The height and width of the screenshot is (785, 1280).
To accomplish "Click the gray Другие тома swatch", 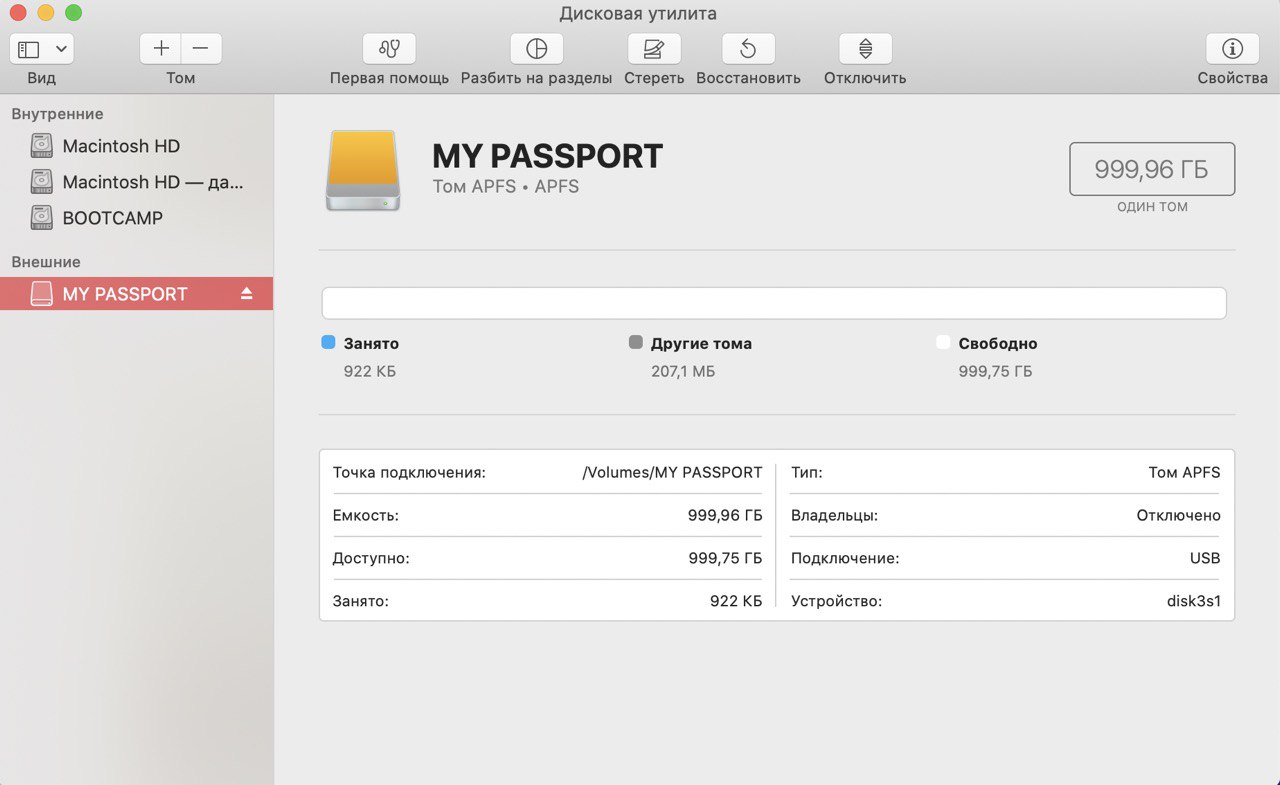I will 635,342.
